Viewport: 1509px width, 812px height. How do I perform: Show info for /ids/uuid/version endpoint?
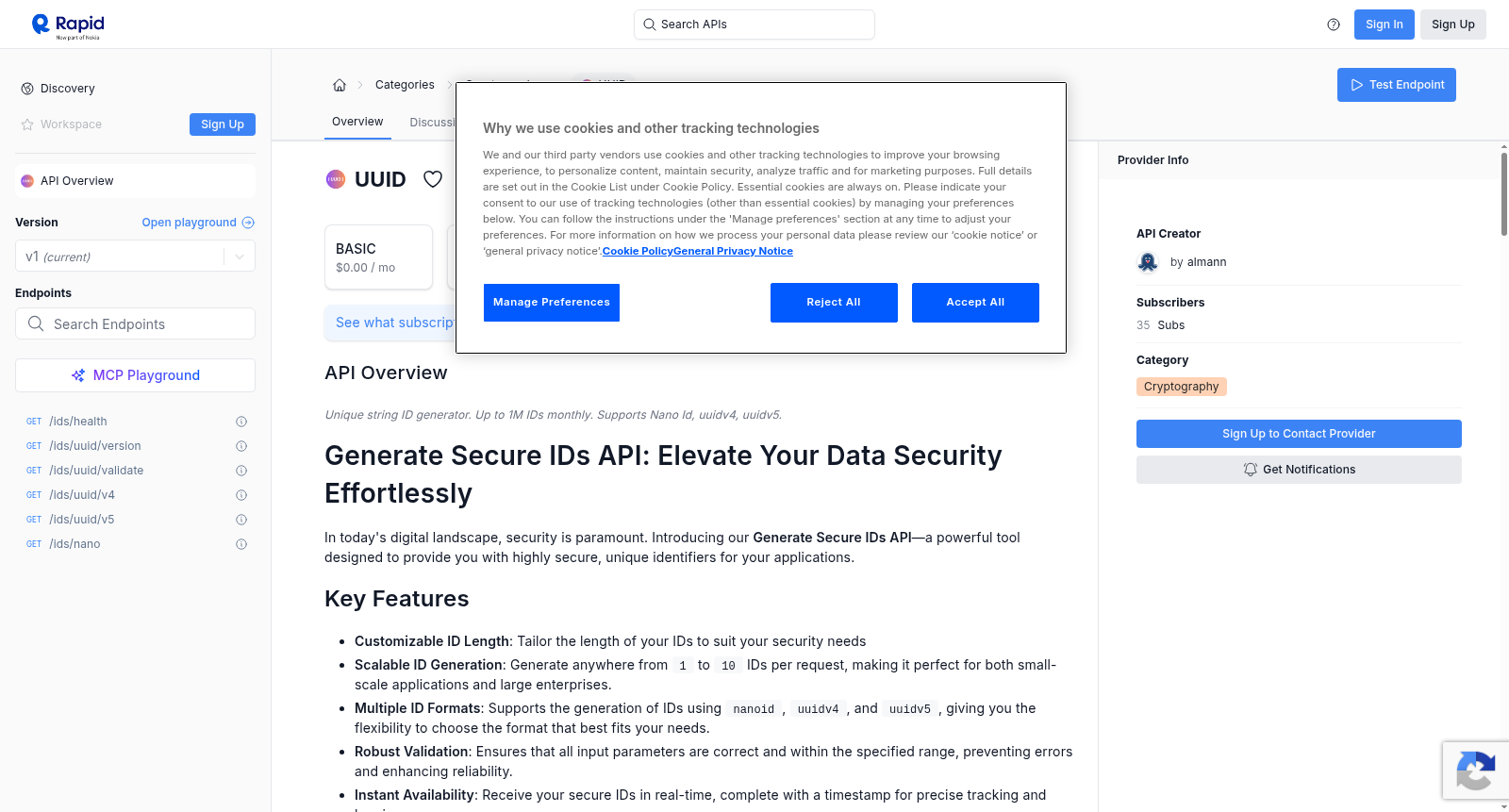[x=241, y=446]
